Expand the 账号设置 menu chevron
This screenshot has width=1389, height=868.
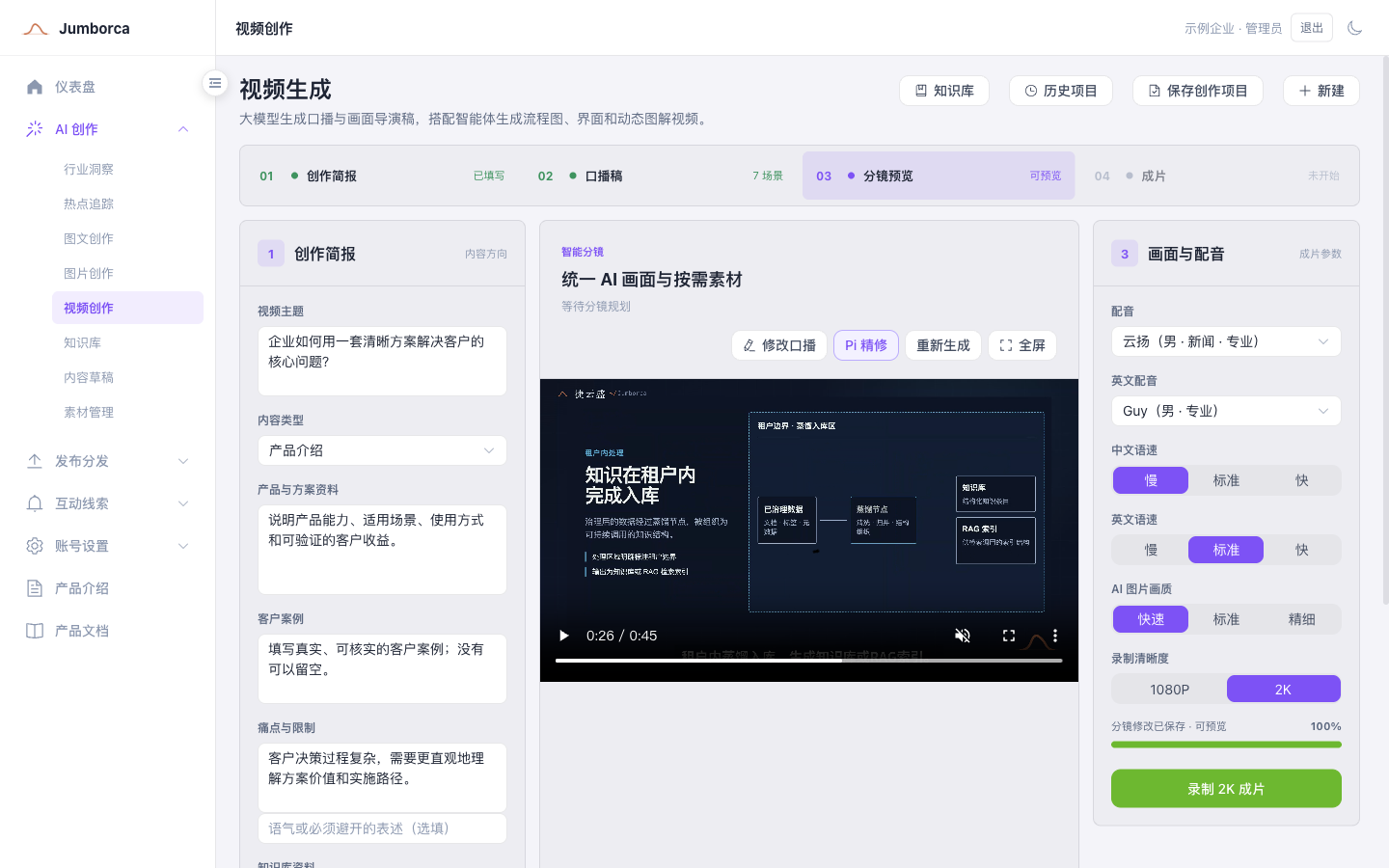point(183,546)
